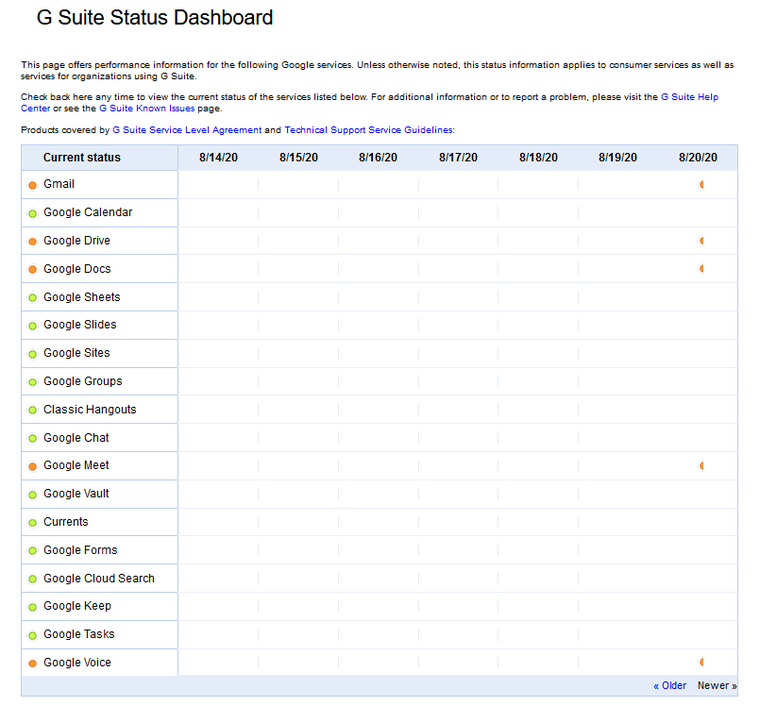
Task: Open Technical Support Service Guidelines link
Action: coord(369,130)
